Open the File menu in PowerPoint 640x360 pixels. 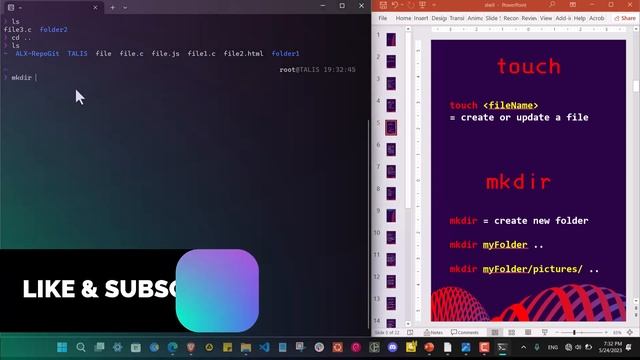pyautogui.click(x=382, y=18)
